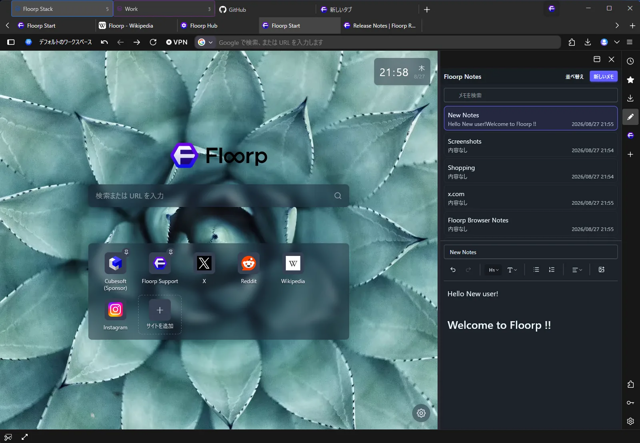Open the Floorp panel icon in sidebar
This screenshot has height=443, width=640.
click(x=630, y=136)
